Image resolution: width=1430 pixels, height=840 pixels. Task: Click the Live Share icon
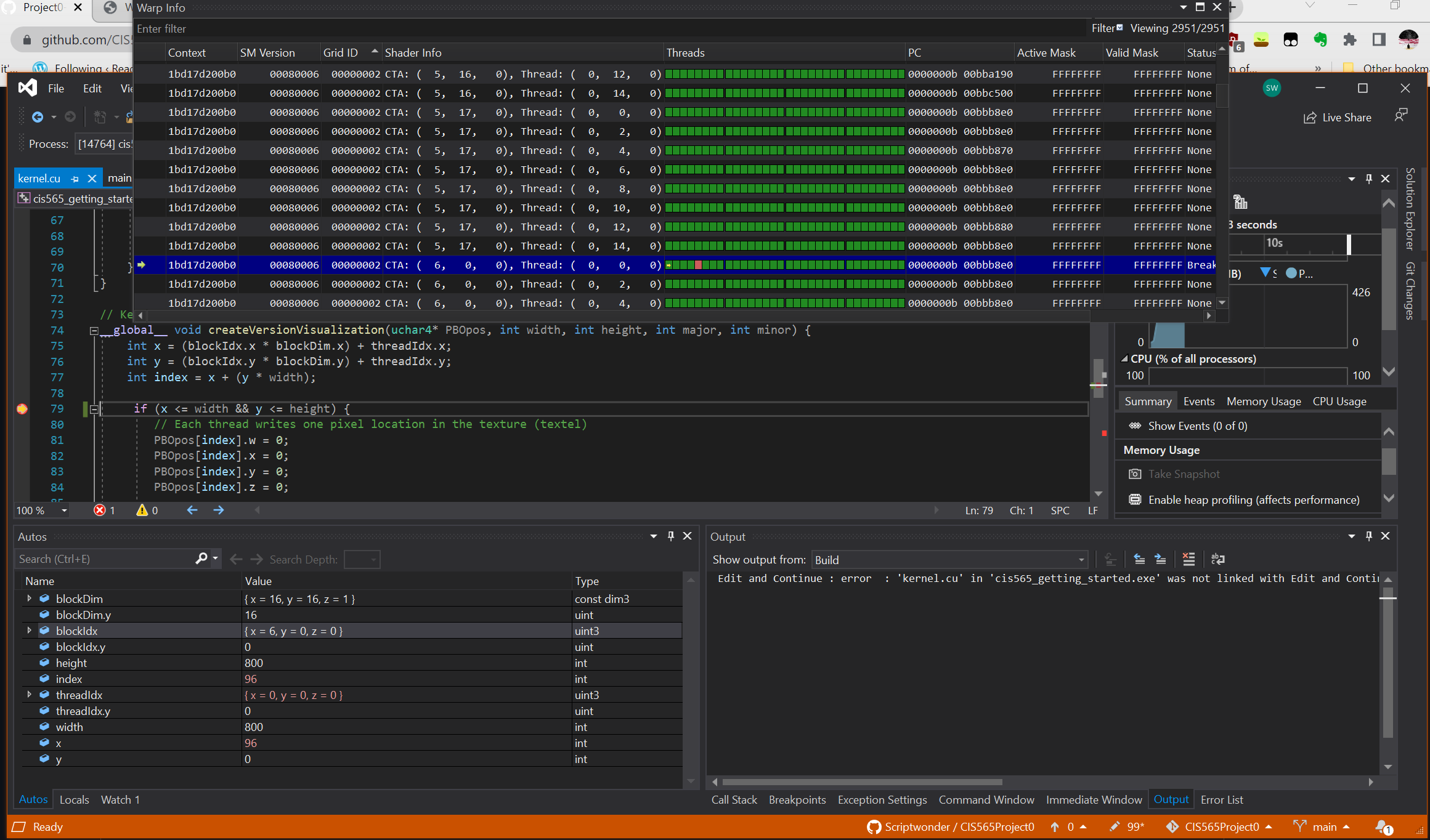1310,118
